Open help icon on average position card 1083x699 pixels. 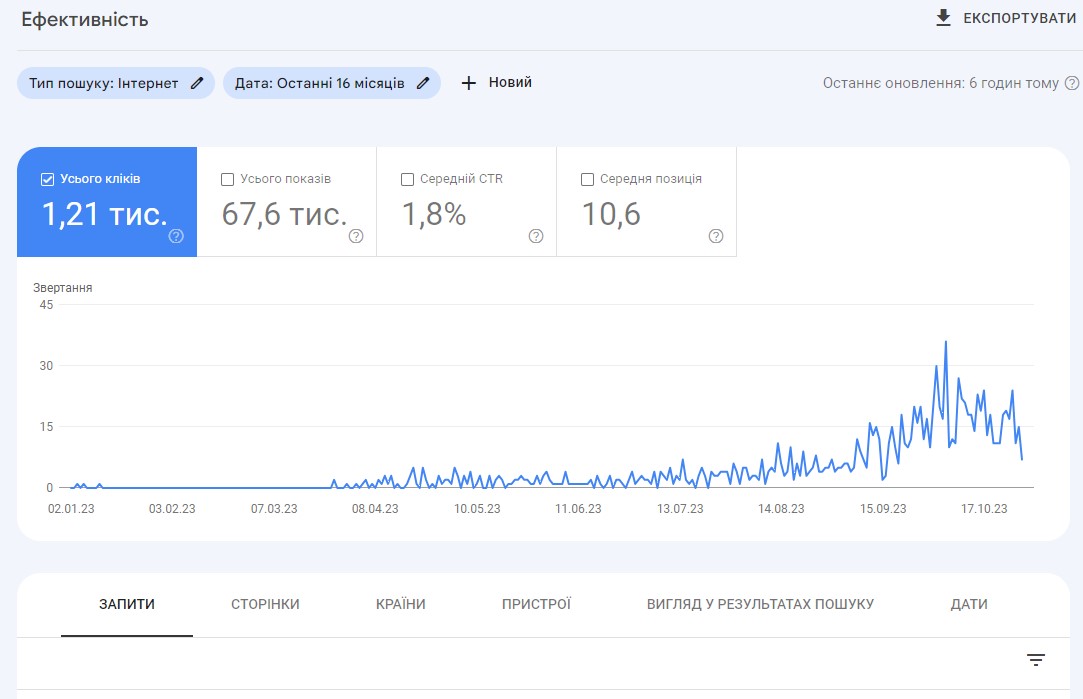(716, 236)
